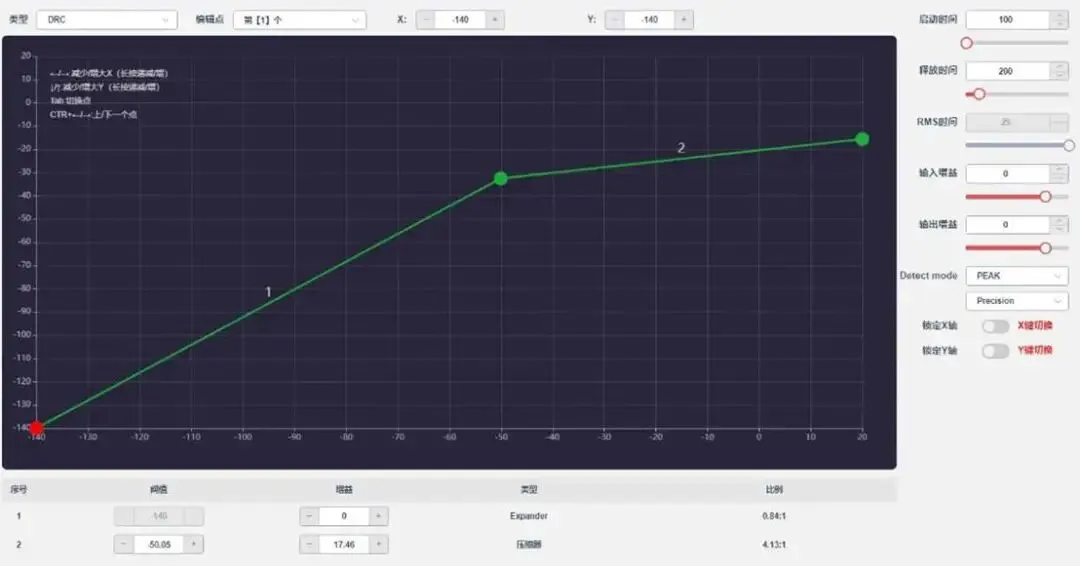Click the 4.13:1 ratio cell
The width and height of the screenshot is (1080, 566).
point(774,545)
